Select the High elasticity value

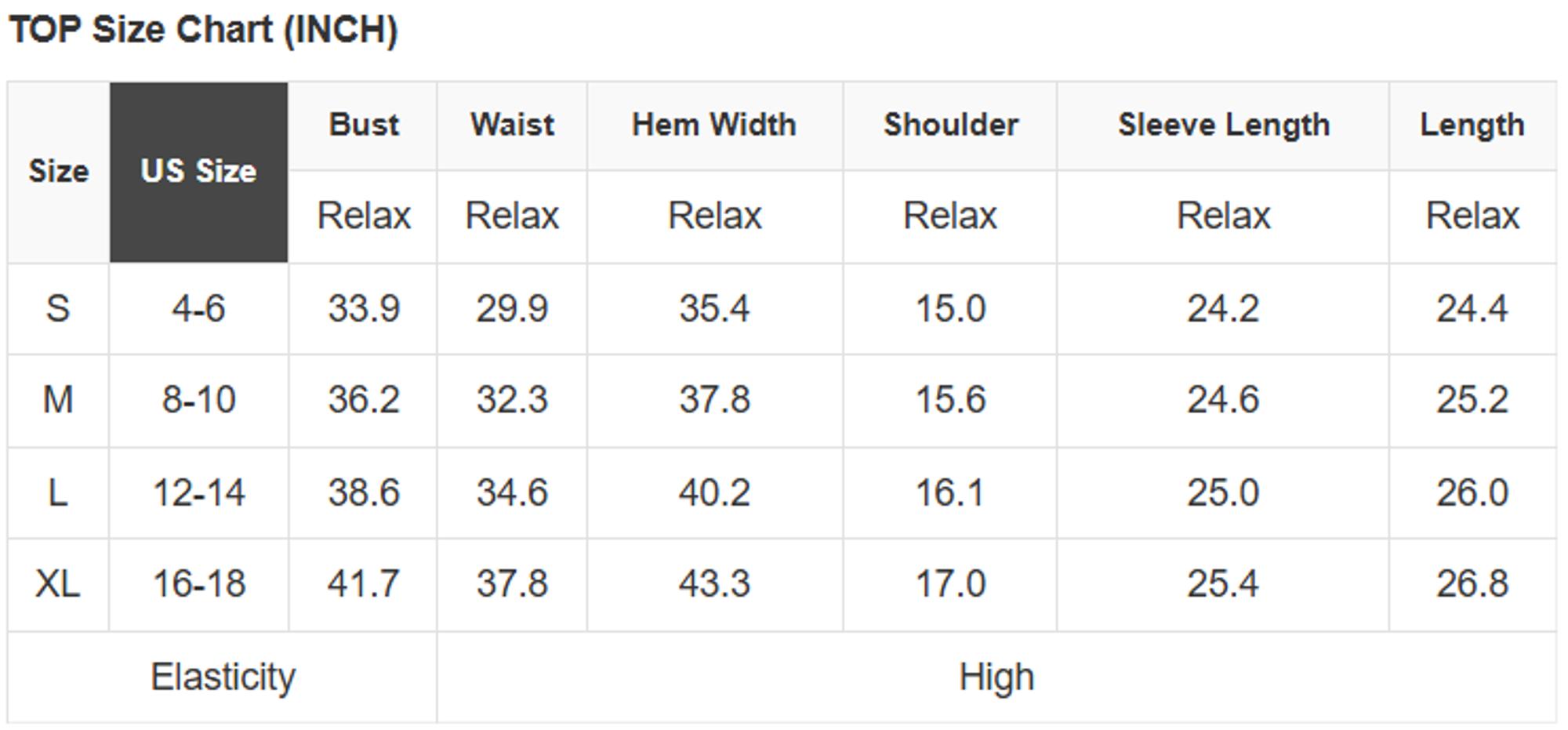[x=996, y=677]
